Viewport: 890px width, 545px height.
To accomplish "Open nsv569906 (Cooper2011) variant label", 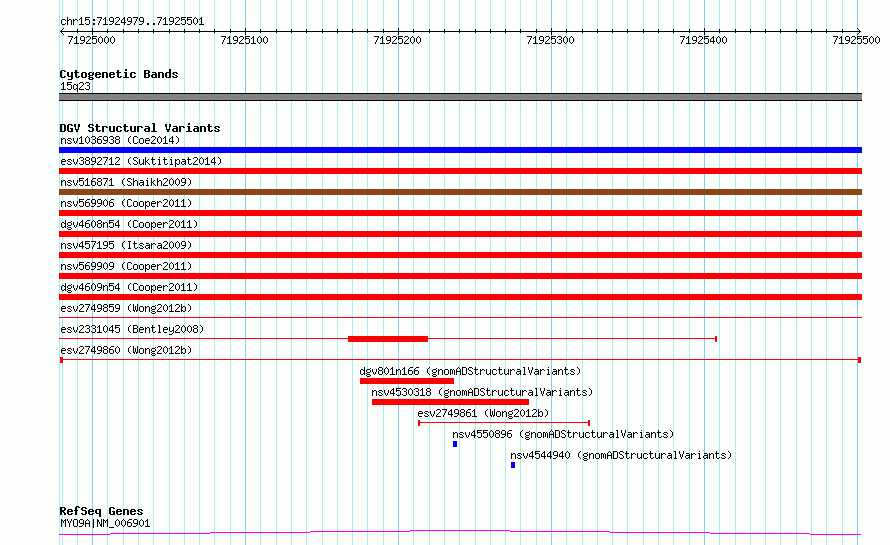I will click(126, 203).
